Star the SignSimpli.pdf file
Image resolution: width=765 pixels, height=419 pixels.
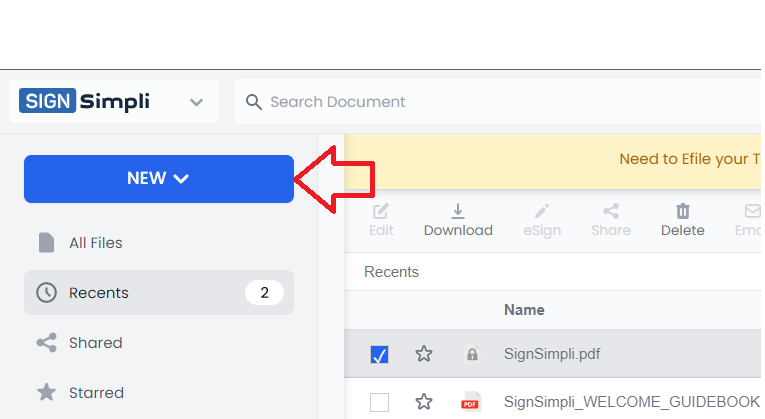point(424,354)
